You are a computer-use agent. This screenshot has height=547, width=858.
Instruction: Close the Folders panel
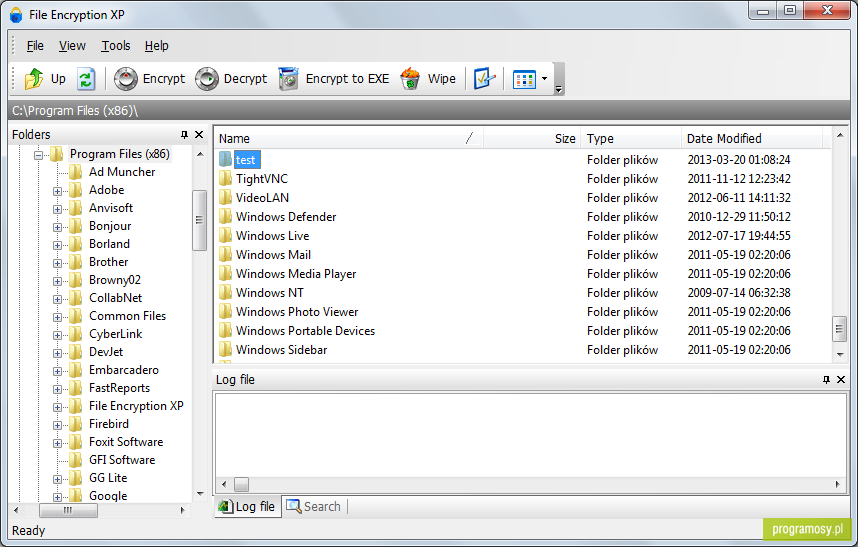click(199, 135)
